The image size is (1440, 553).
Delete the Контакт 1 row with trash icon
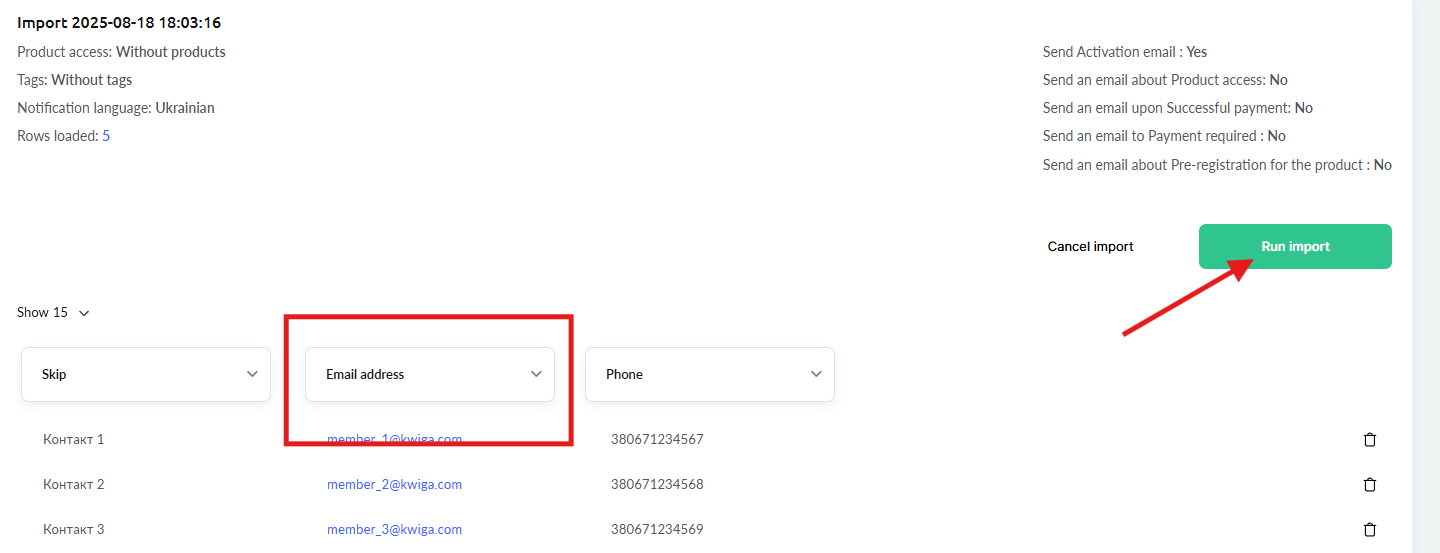(x=1370, y=439)
